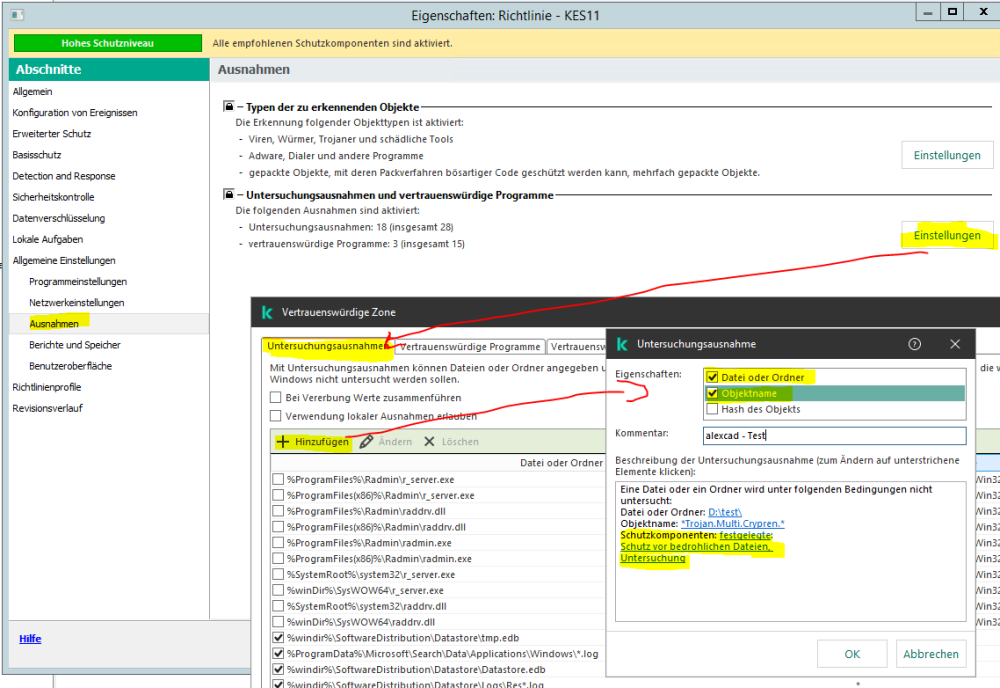This screenshot has width=1000, height=688.
Task: Select the %ProgramFiles(x86)%\Radmin\raddrv.dll row text
Action: coord(376,527)
